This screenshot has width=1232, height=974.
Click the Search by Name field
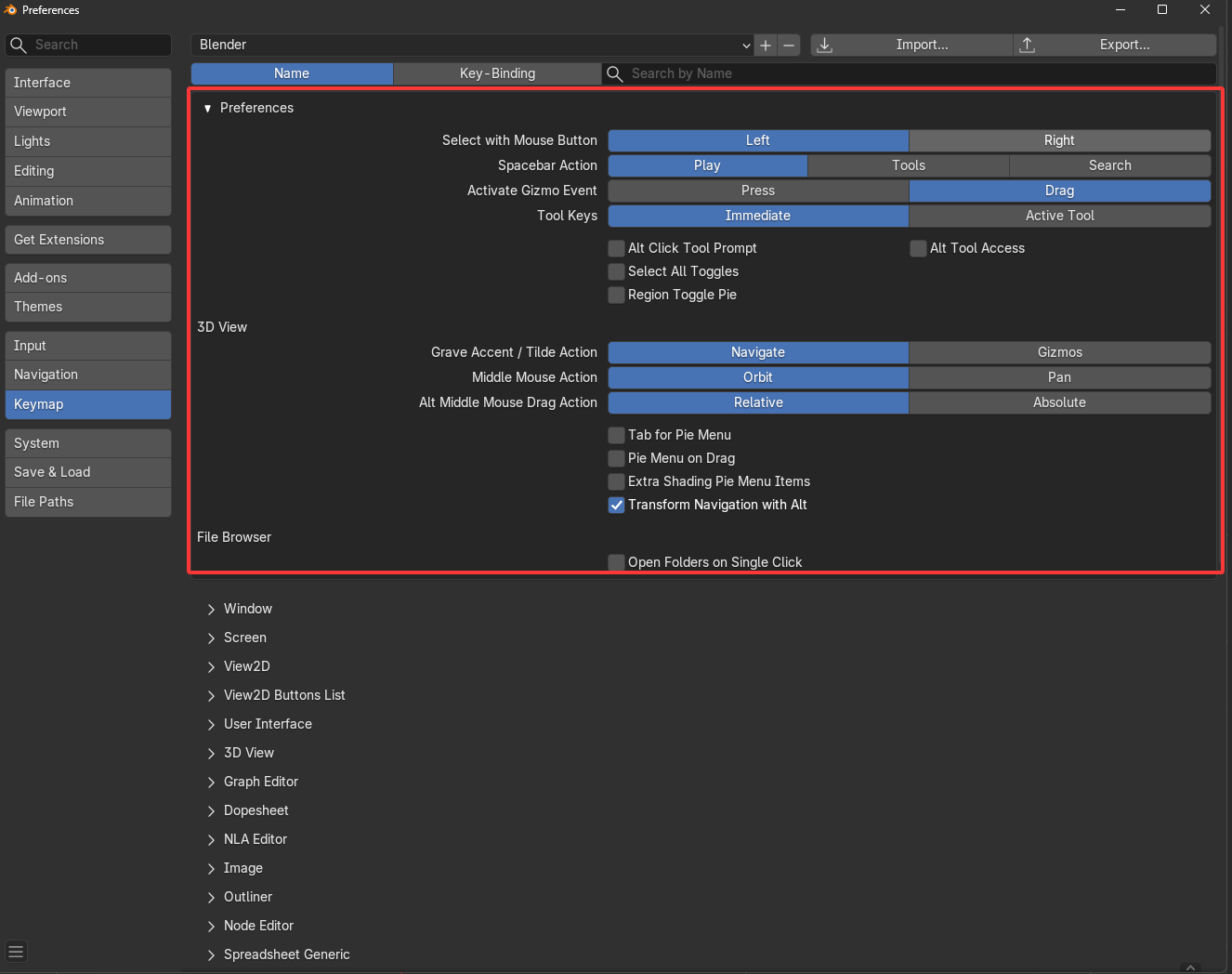click(910, 73)
